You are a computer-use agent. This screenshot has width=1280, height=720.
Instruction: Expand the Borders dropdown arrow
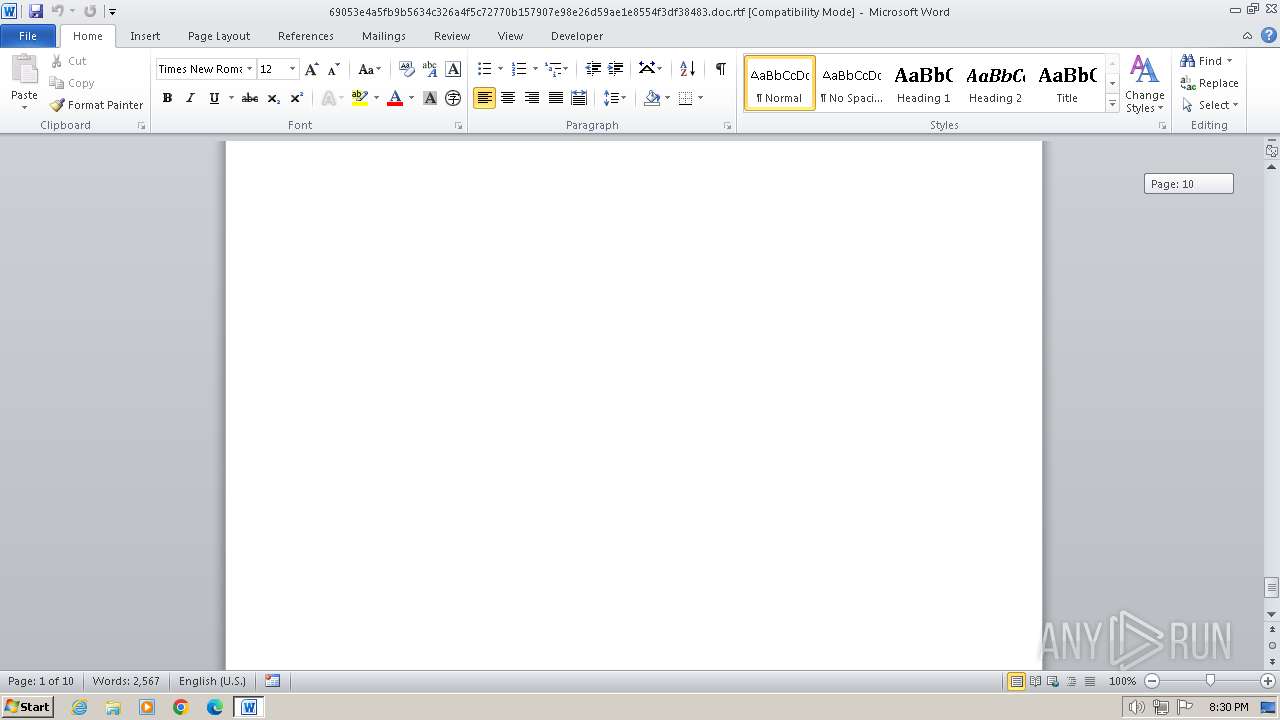coord(700,98)
